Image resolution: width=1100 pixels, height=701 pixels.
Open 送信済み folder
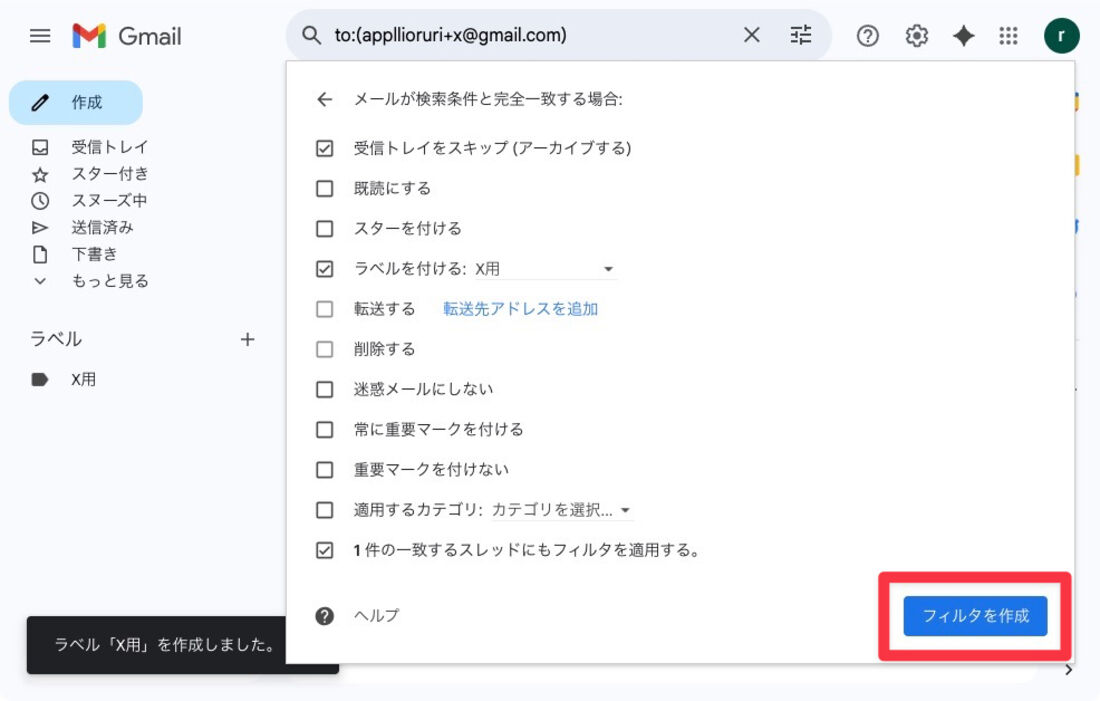(x=102, y=227)
